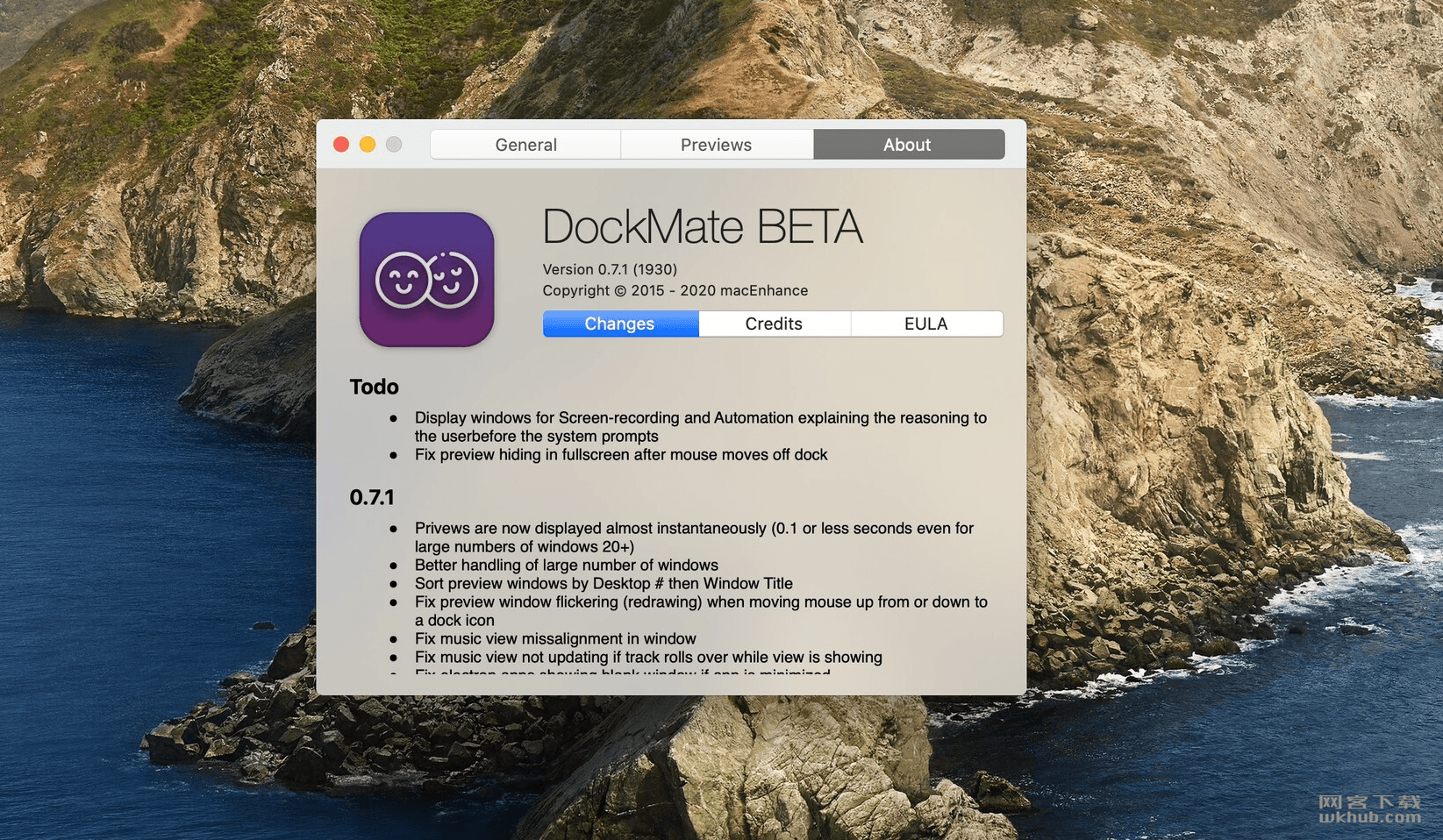Click 'Fix preview hiding in fullscreen' item

[621, 454]
